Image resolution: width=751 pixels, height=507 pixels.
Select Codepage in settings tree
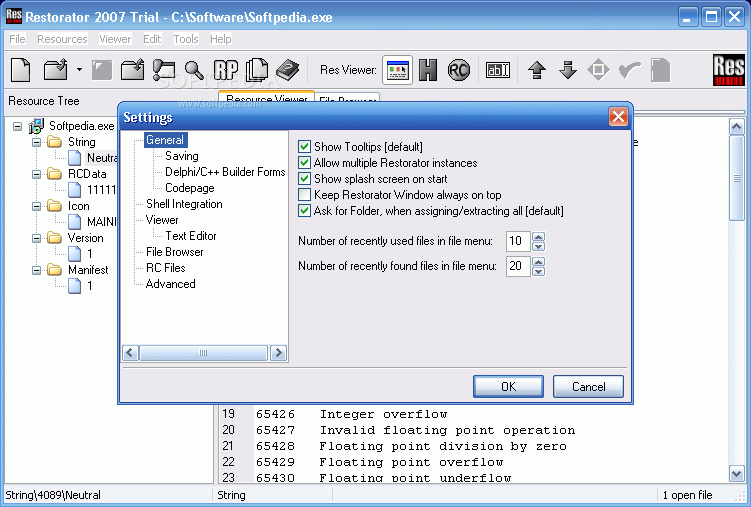coord(190,188)
